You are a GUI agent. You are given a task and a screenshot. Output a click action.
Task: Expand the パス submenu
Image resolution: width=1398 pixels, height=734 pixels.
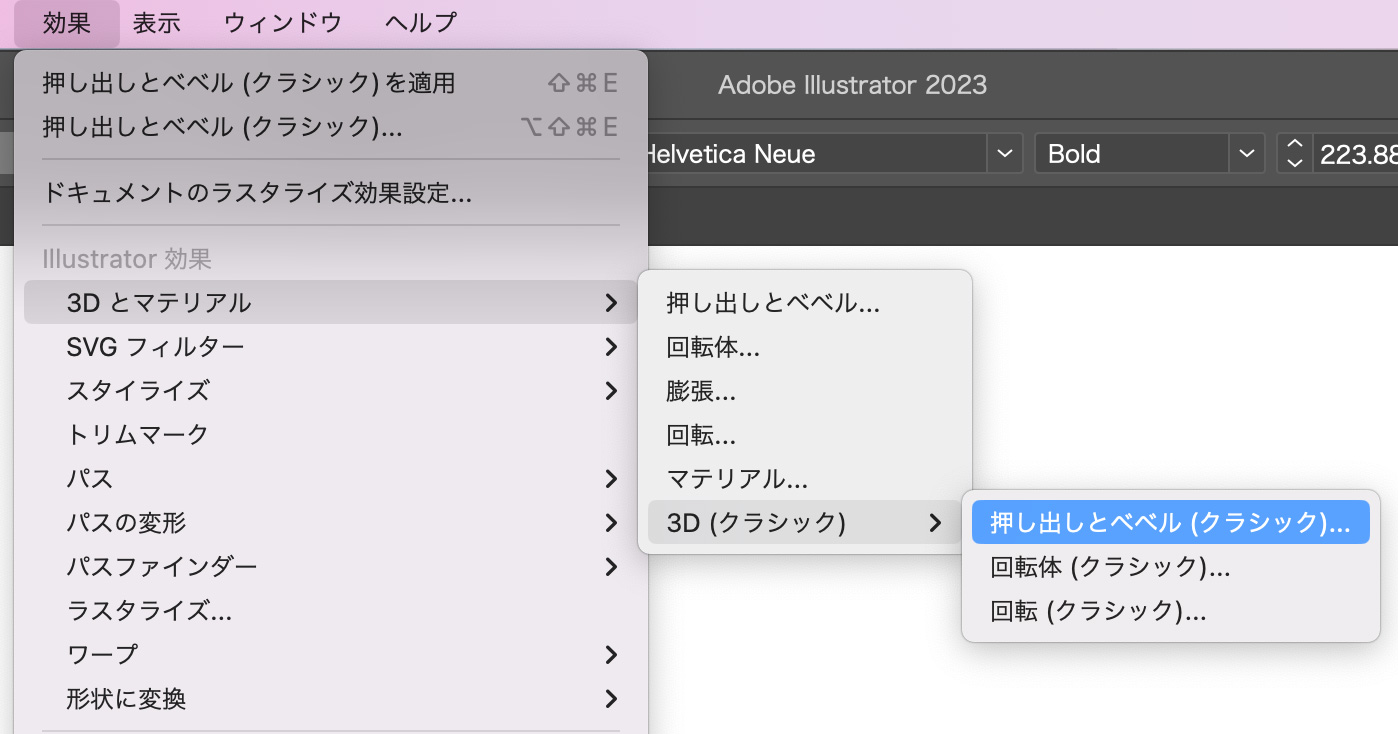[x=331, y=478]
